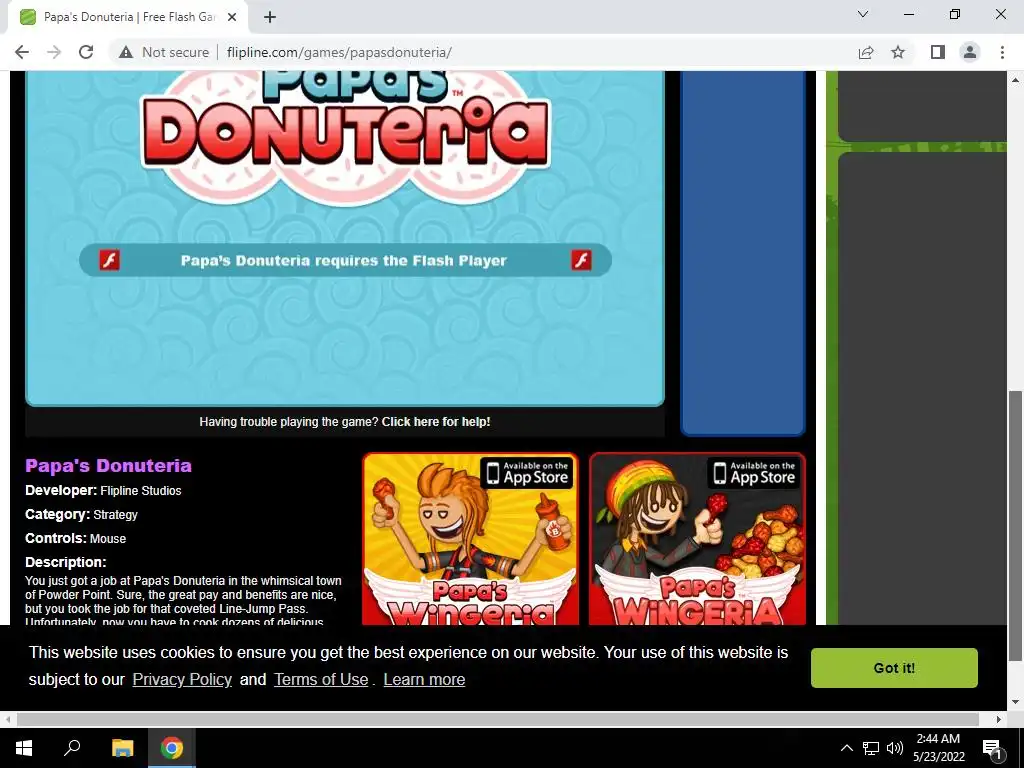Open the red Papa's Wingeria ad
The image size is (1024, 768).
[x=697, y=539]
